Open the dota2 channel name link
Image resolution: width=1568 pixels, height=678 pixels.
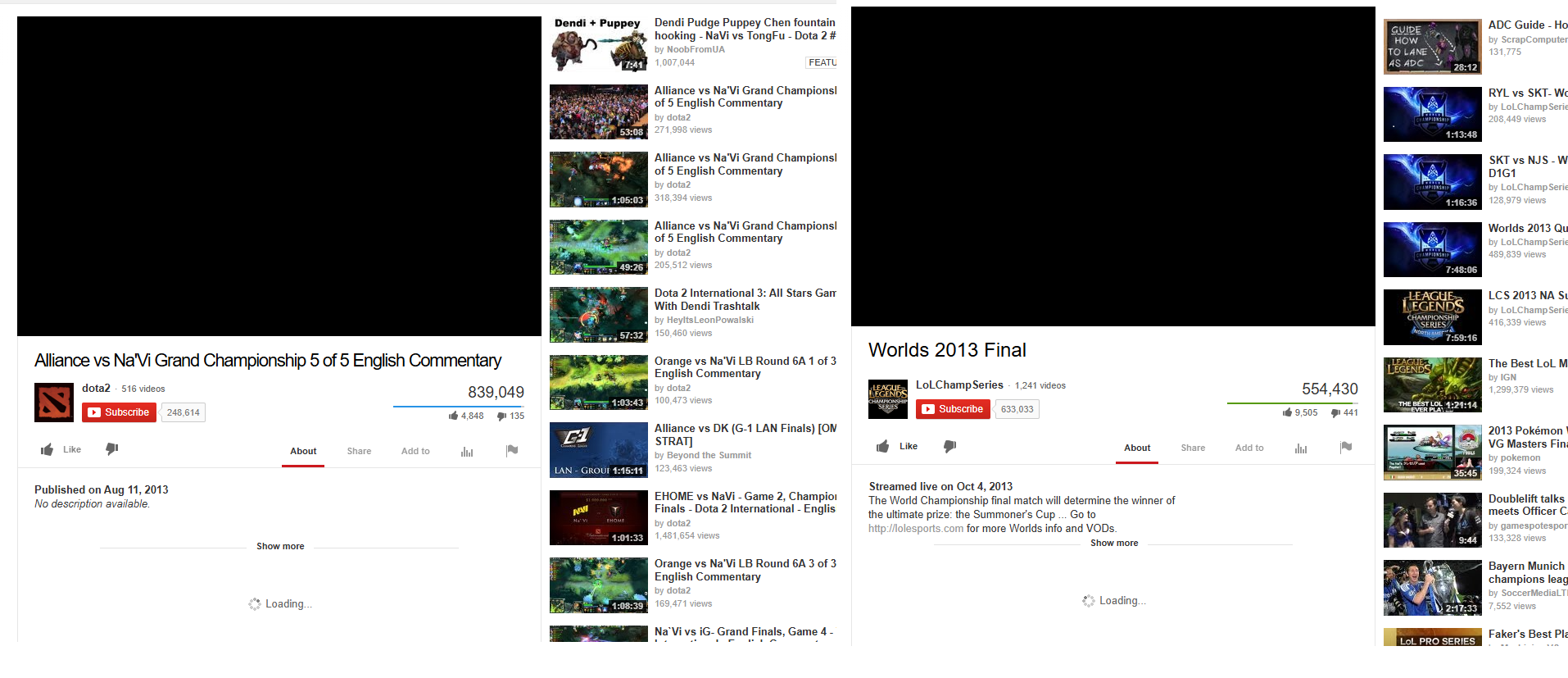coord(96,388)
